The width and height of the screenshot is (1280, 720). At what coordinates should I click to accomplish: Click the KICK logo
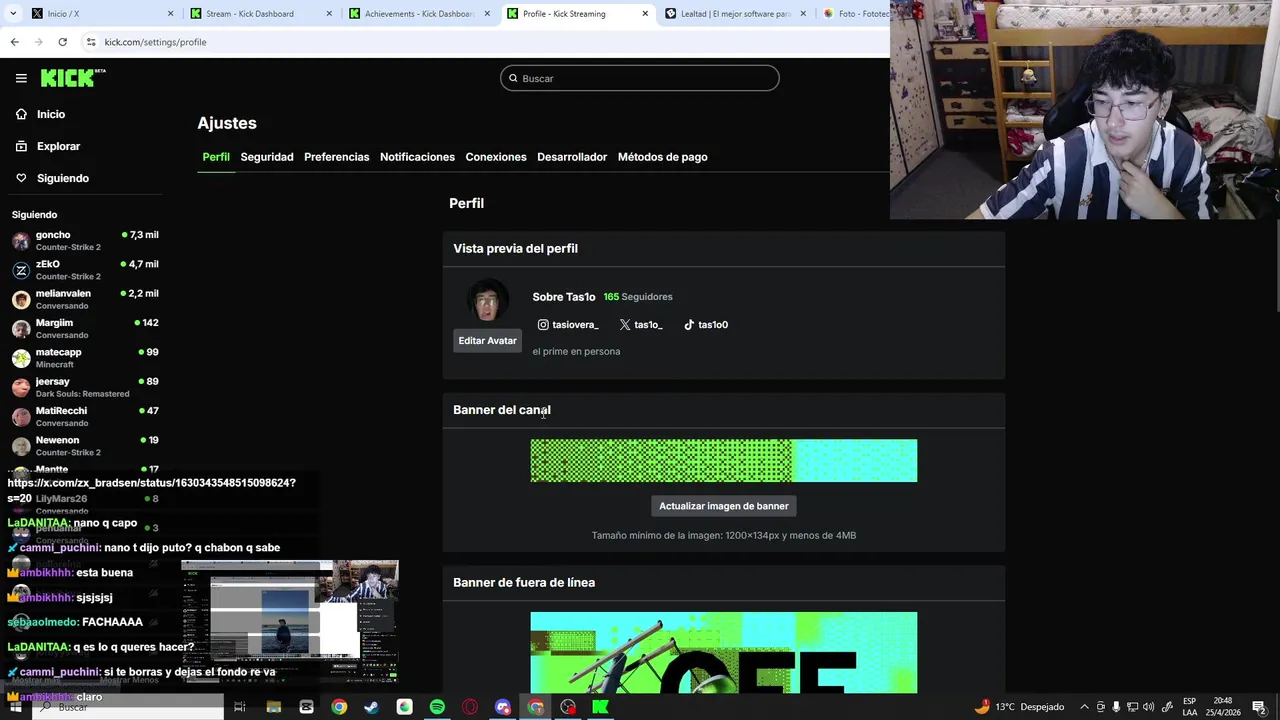pyautogui.click(x=72, y=78)
